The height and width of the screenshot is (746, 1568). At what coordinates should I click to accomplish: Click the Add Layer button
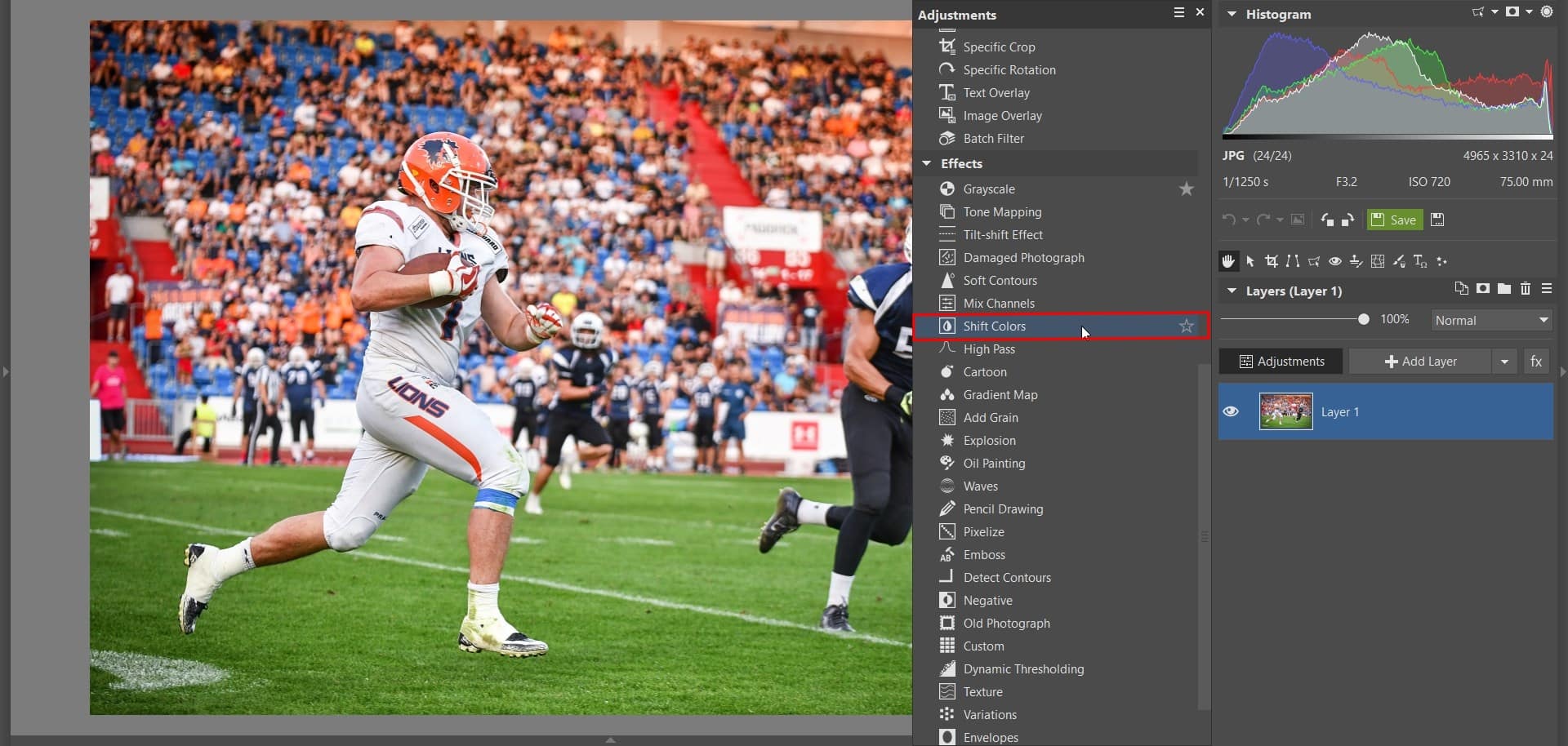(x=1420, y=362)
